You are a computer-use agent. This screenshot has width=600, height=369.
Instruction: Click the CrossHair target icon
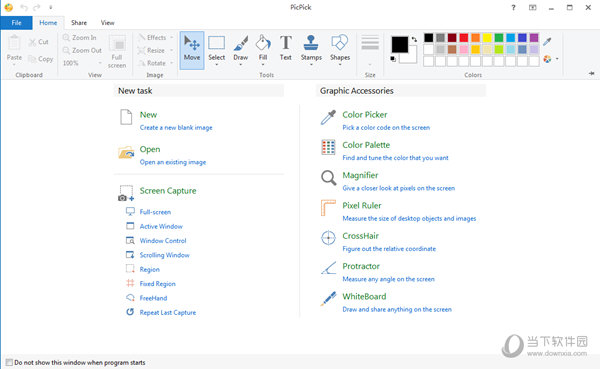(x=328, y=238)
